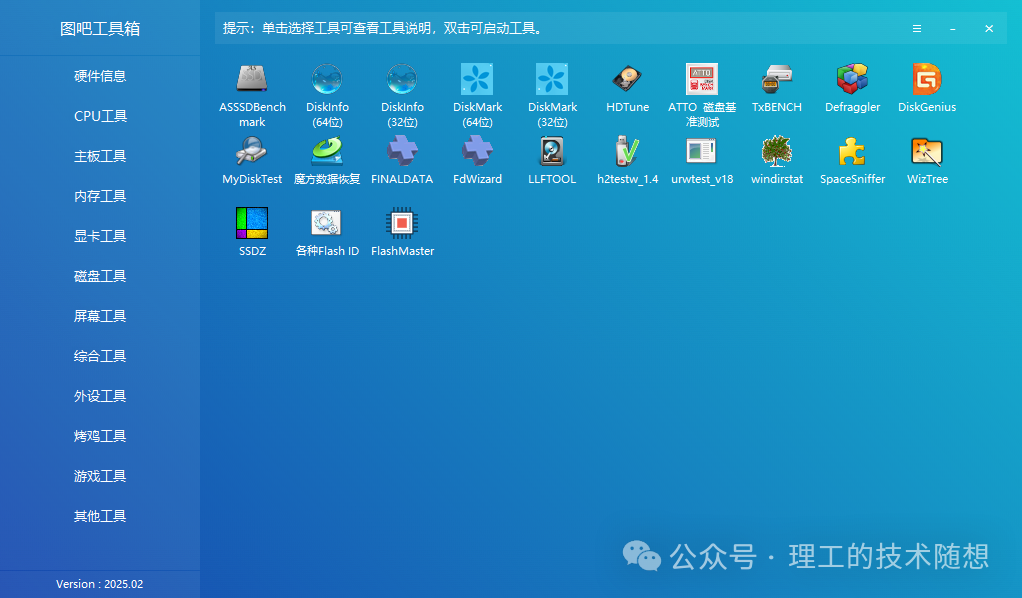
Task: Open DiskInfo (64位)
Action: point(326,90)
